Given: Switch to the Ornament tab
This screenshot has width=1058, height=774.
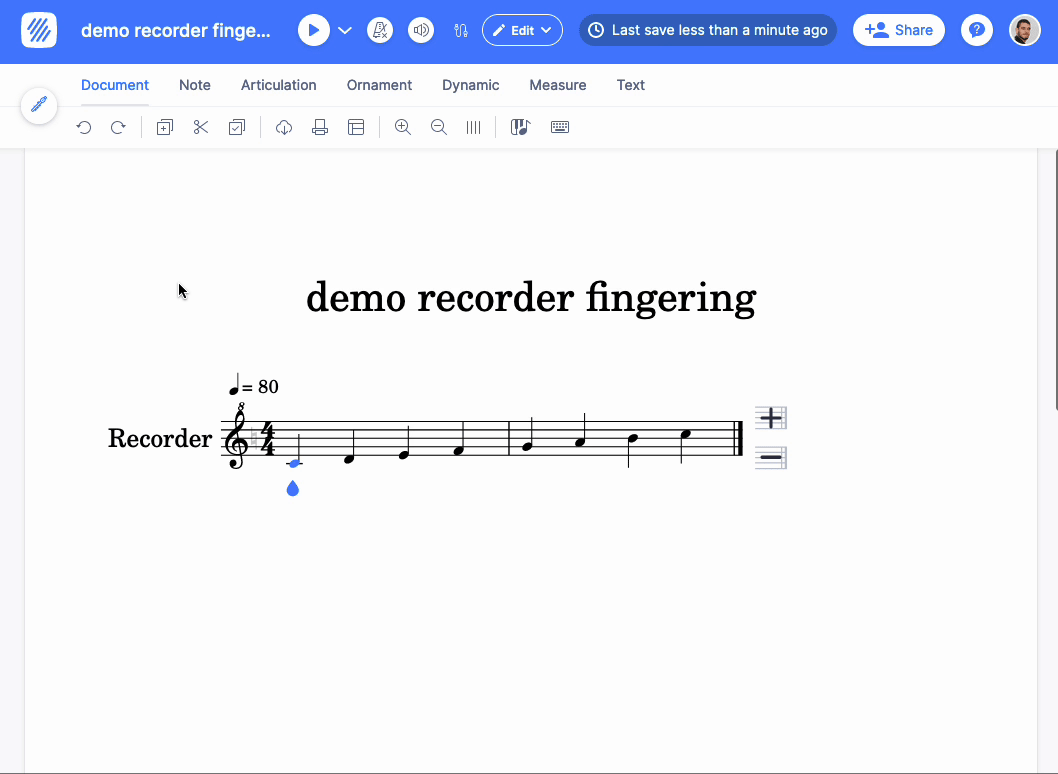Looking at the screenshot, I should (379, 85).
